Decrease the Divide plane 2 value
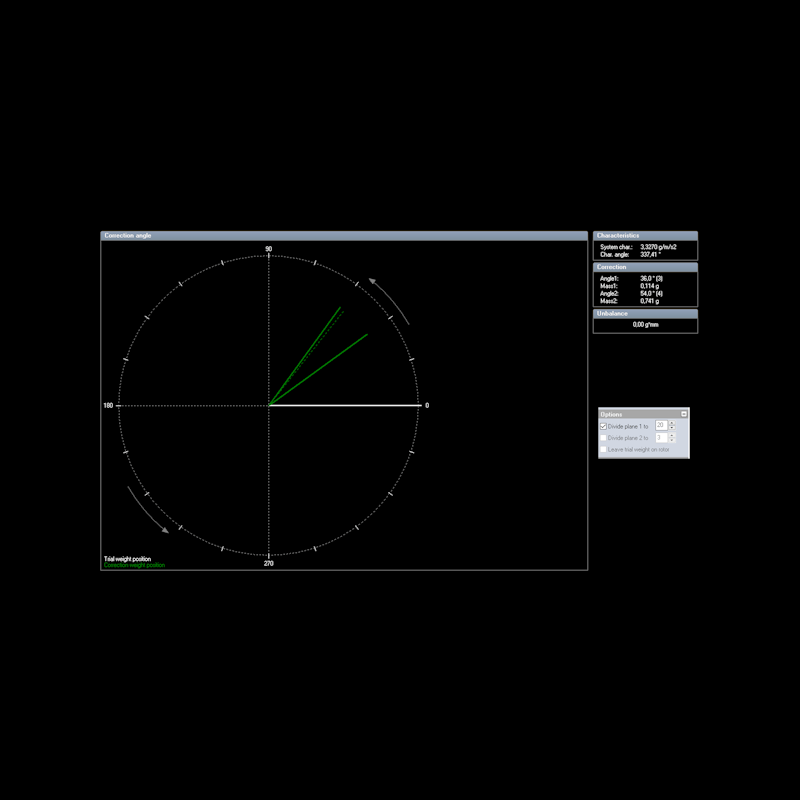800x800 pixels. pos(672,440)
